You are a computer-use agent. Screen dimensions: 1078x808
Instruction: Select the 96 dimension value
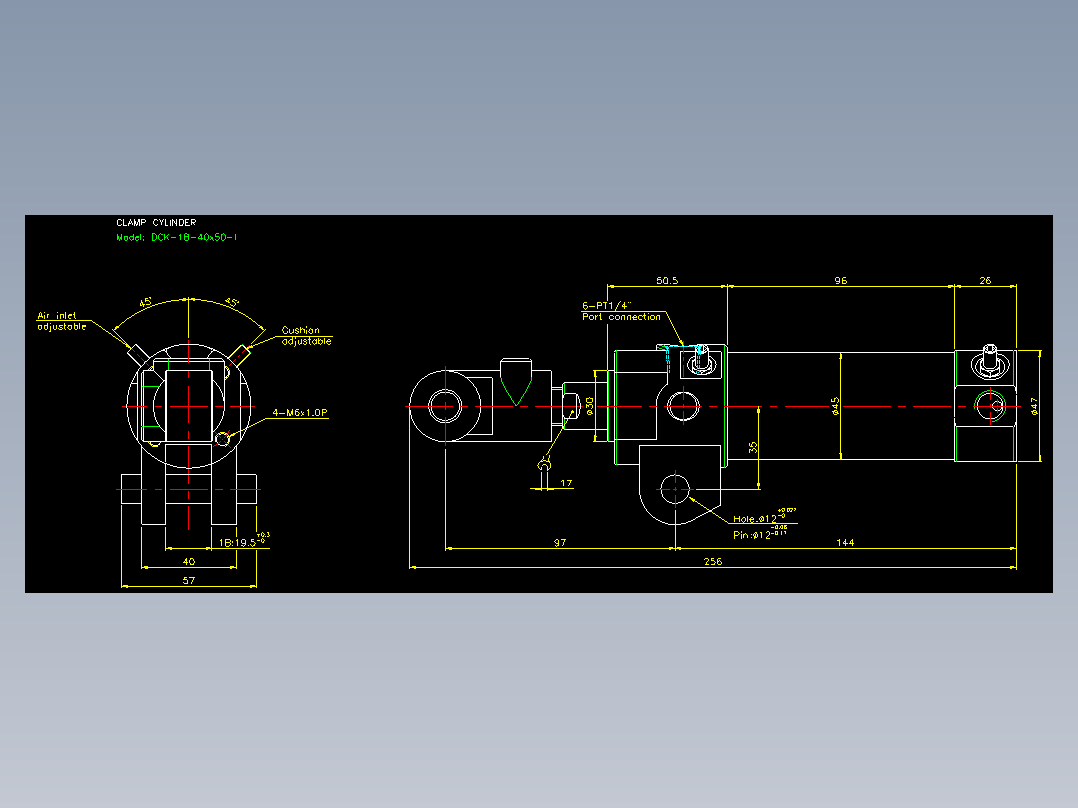tap(841, 281)
